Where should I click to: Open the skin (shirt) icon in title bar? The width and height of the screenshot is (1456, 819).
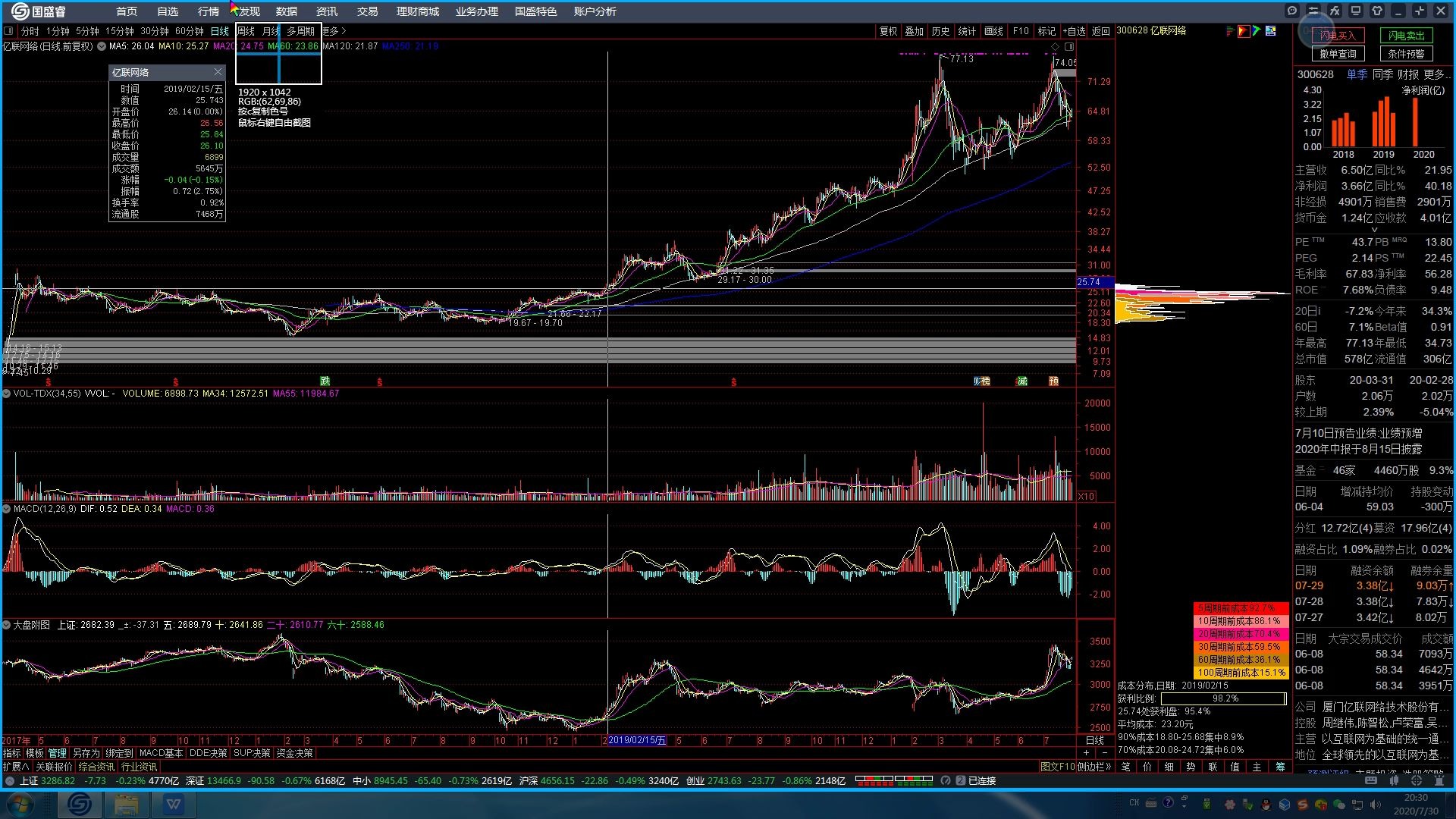1377,11
